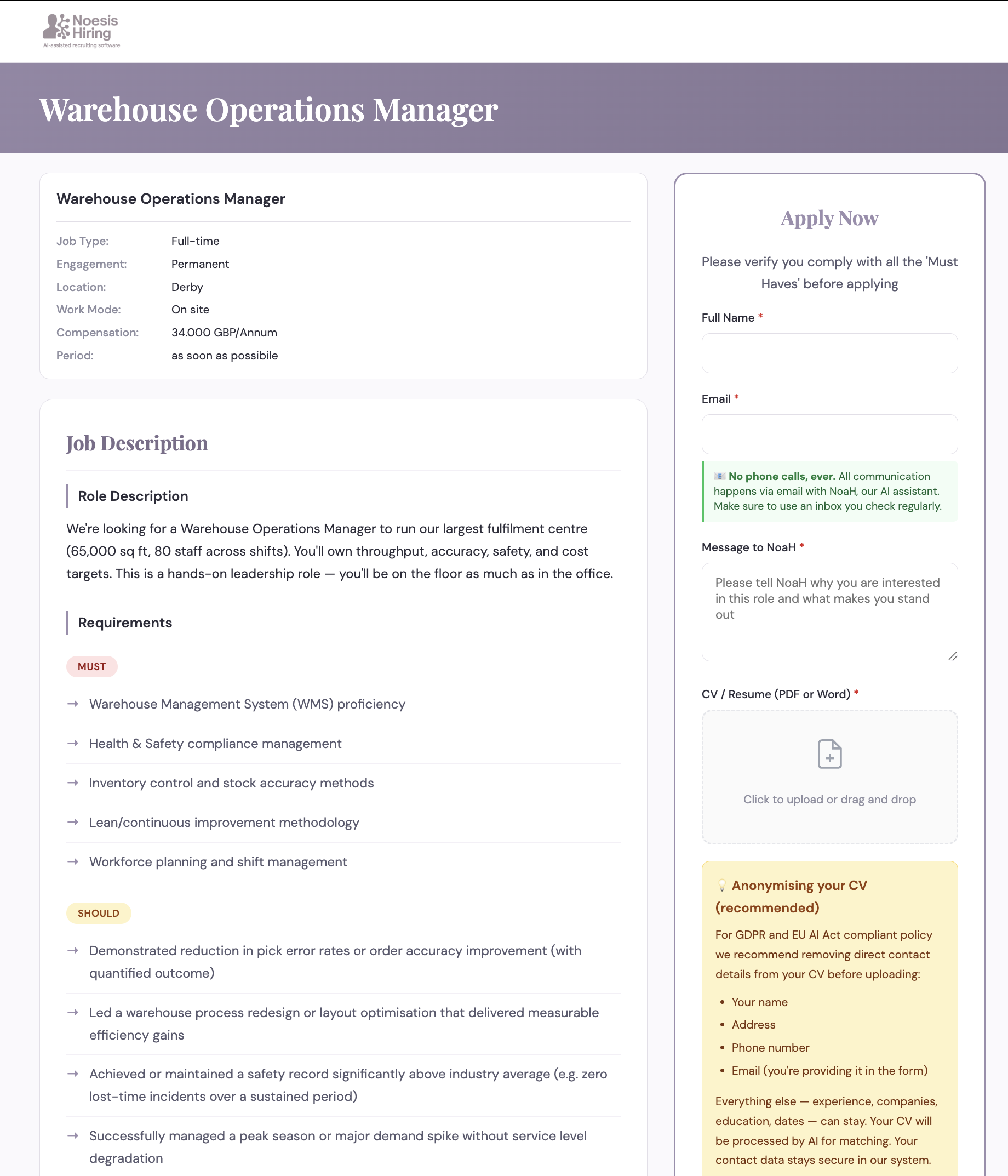Click the Apply Now heading

829,218
